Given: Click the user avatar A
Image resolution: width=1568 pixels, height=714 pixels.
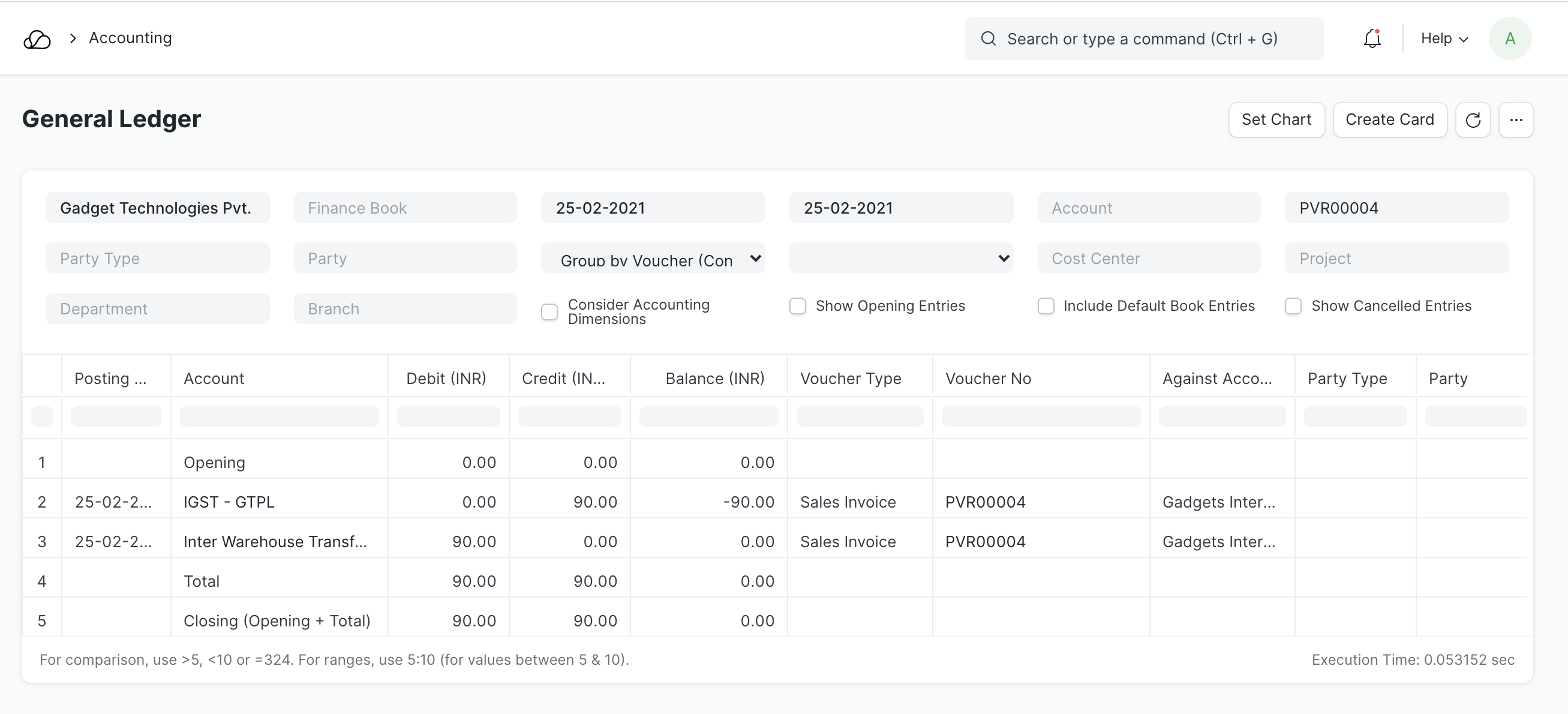Looking at the screenshot, I should [x=1510, y=39].
